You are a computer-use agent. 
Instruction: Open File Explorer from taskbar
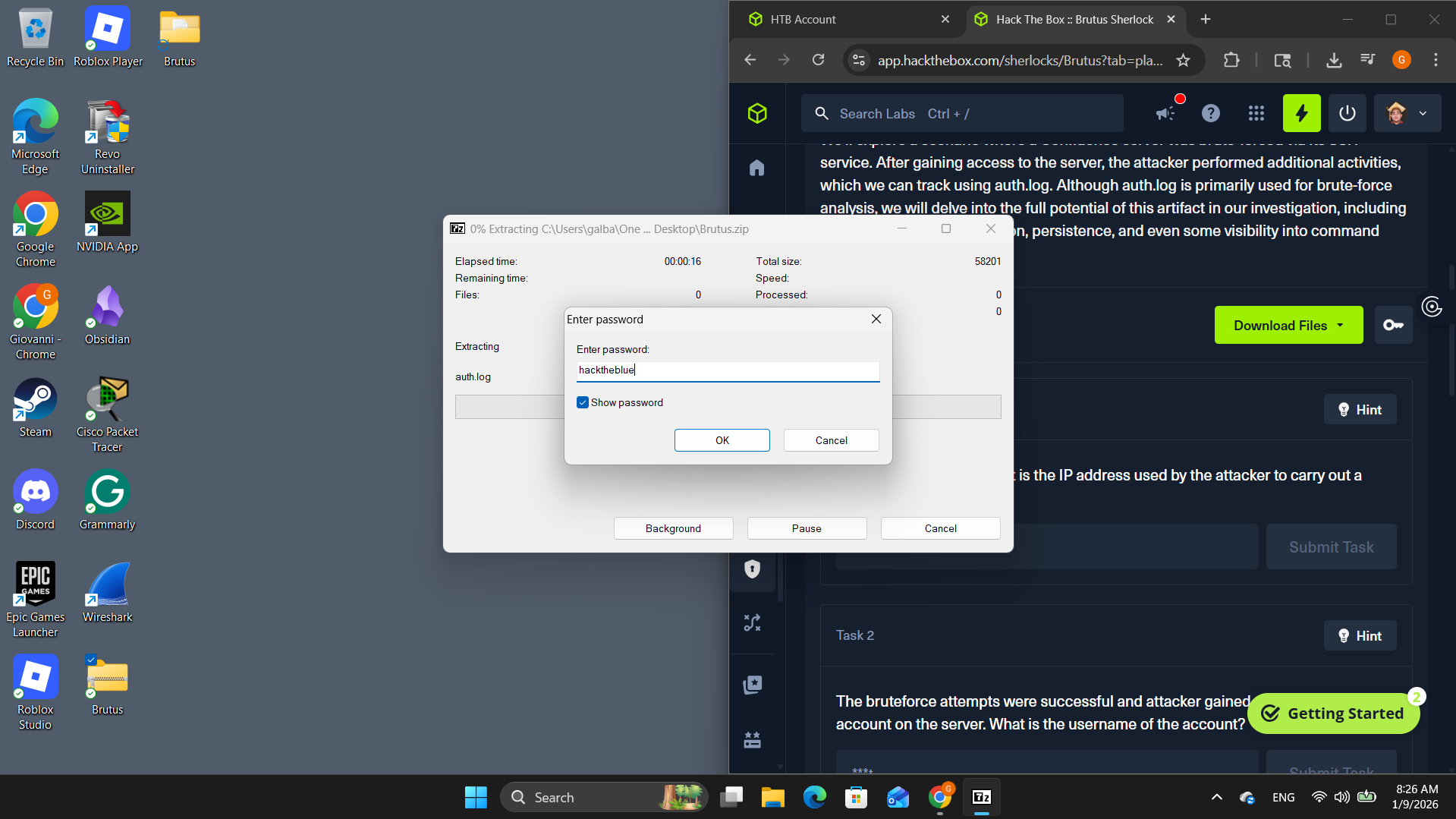pos(772,798)
